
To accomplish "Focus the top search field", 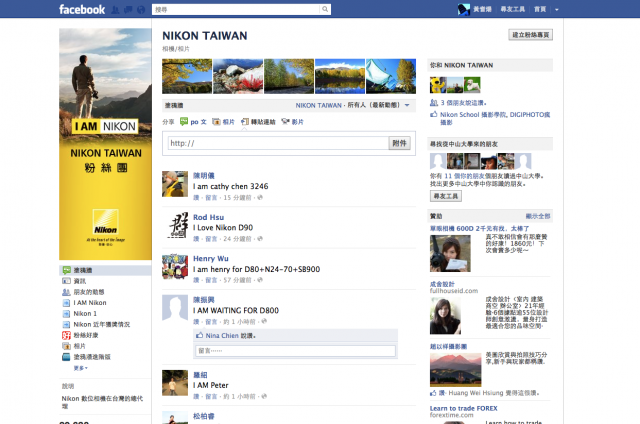I will pos(236,9).
